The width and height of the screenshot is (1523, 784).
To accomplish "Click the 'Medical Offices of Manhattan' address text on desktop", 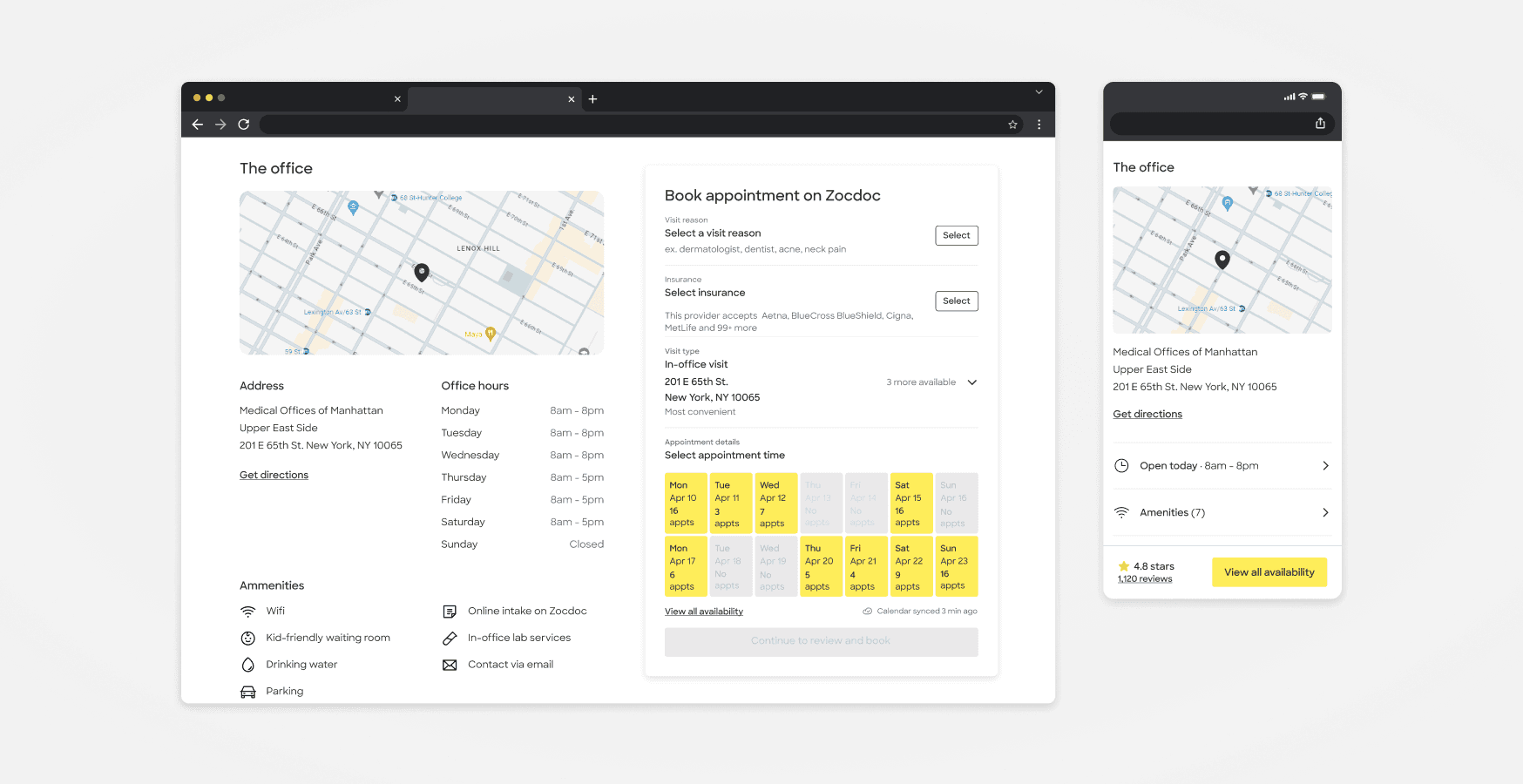I will coord(311,410).
